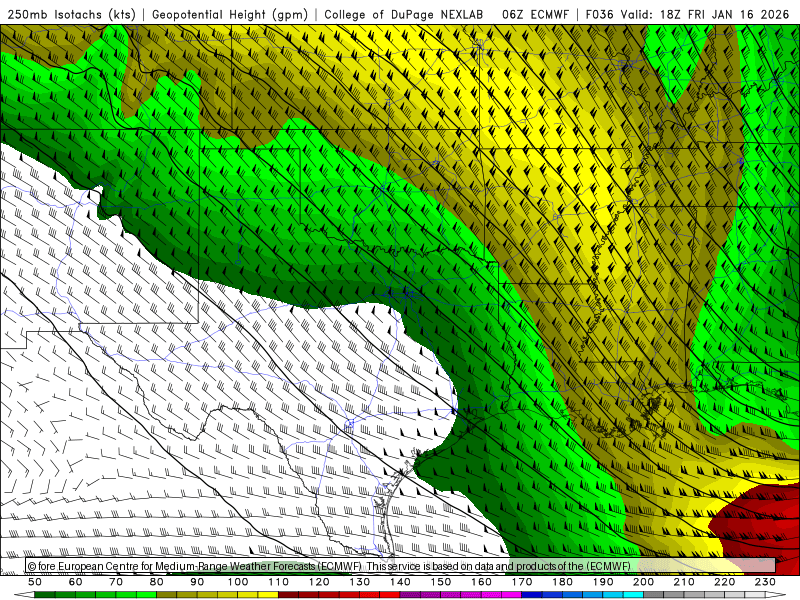The width and height of the screenshot is (800, 600).
Task: Select the "06Z ECMWF" model run label
Action: 535,14
